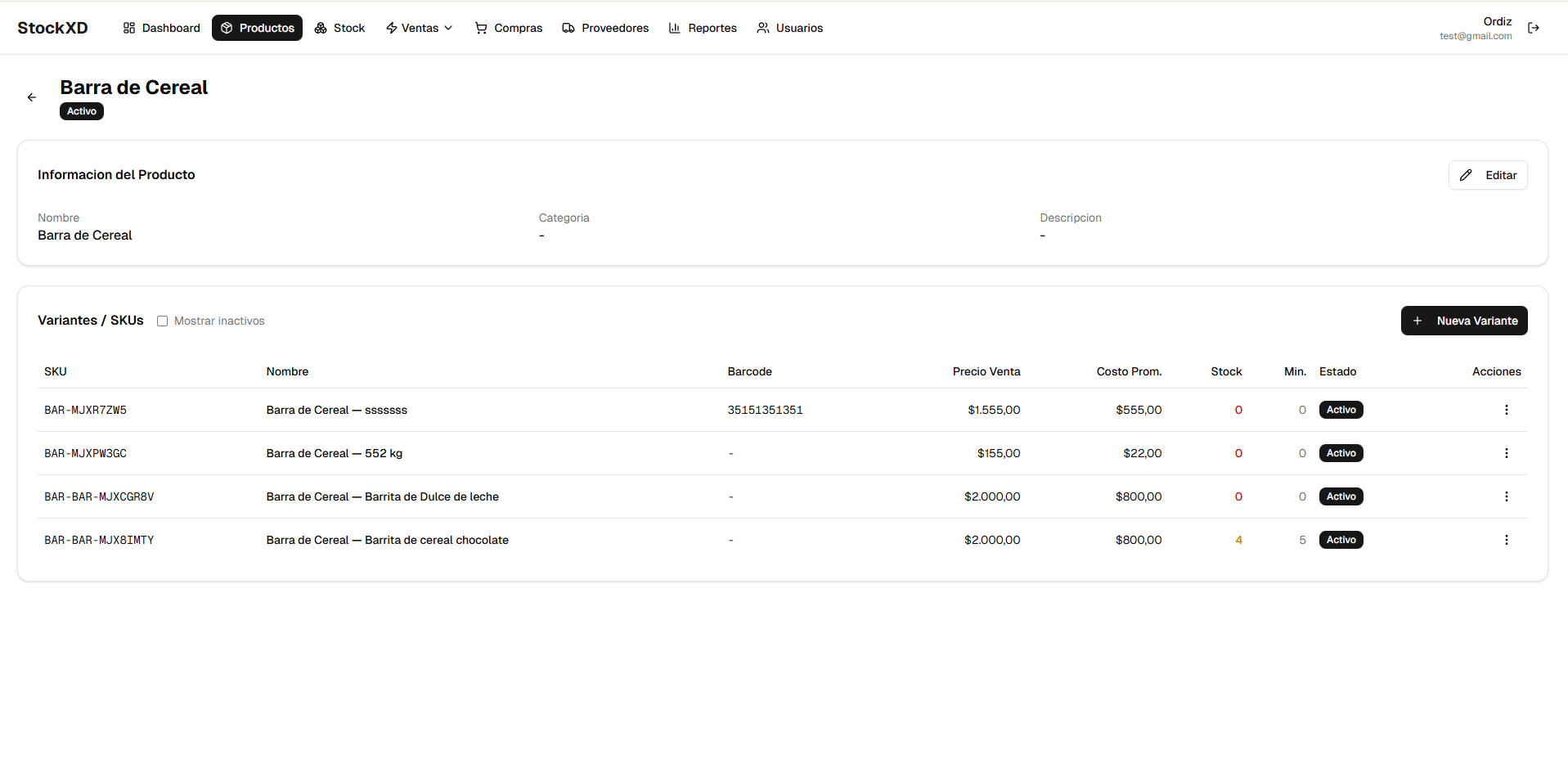Enable the Mostrar inactivos checkbox

click(x=163, y=321)
